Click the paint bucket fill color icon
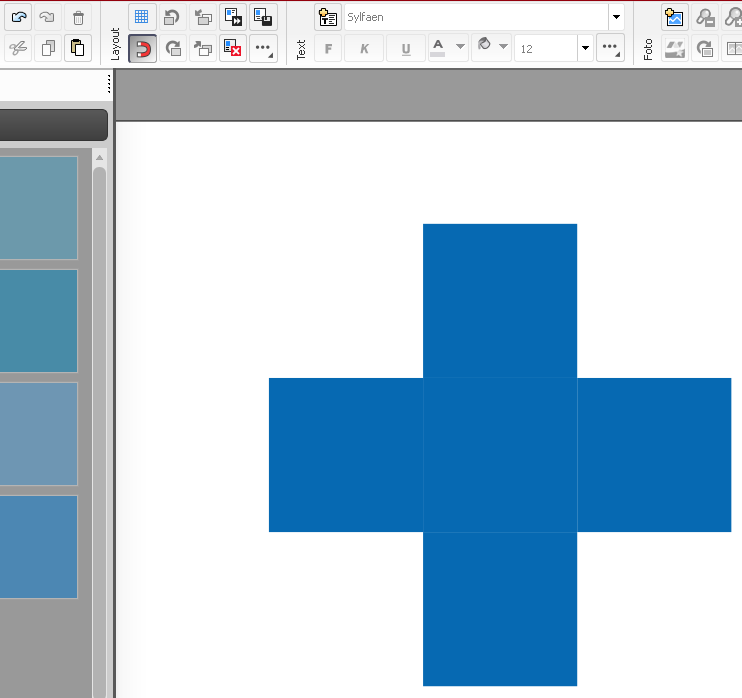The image size is (742, 698). click(484, 45)
